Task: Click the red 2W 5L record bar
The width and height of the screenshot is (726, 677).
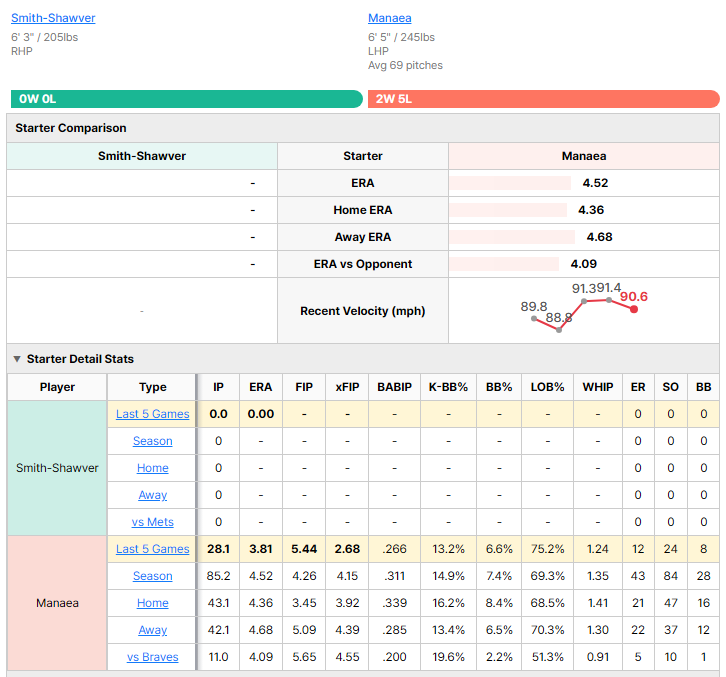Action: pyautogui.click(x=544, y=99)
